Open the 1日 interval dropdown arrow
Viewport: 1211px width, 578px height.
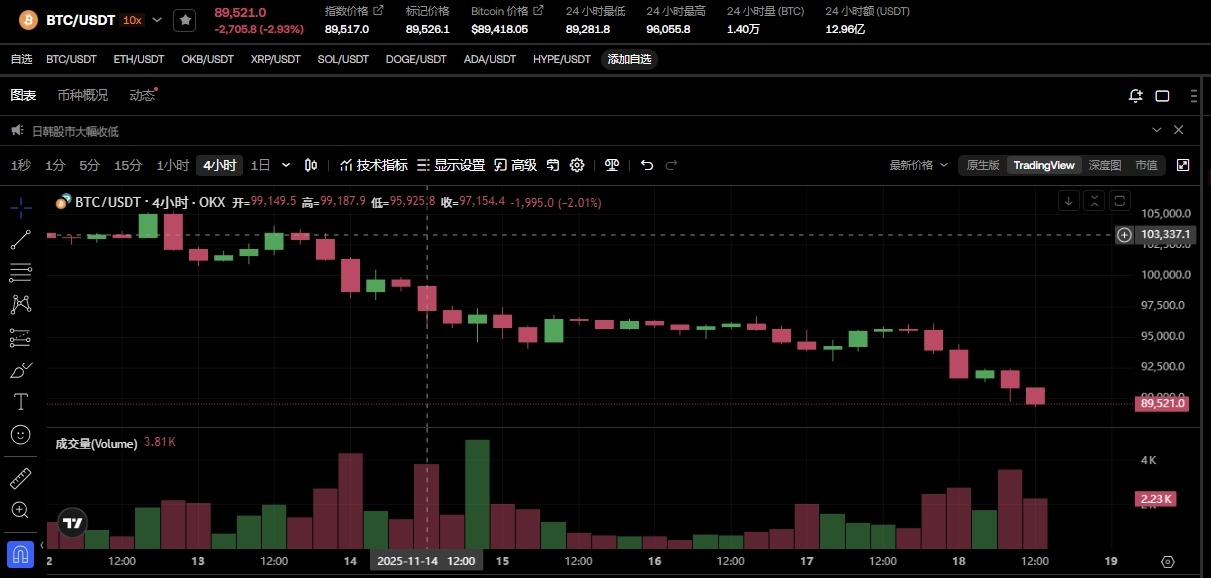tap(286, 165)
